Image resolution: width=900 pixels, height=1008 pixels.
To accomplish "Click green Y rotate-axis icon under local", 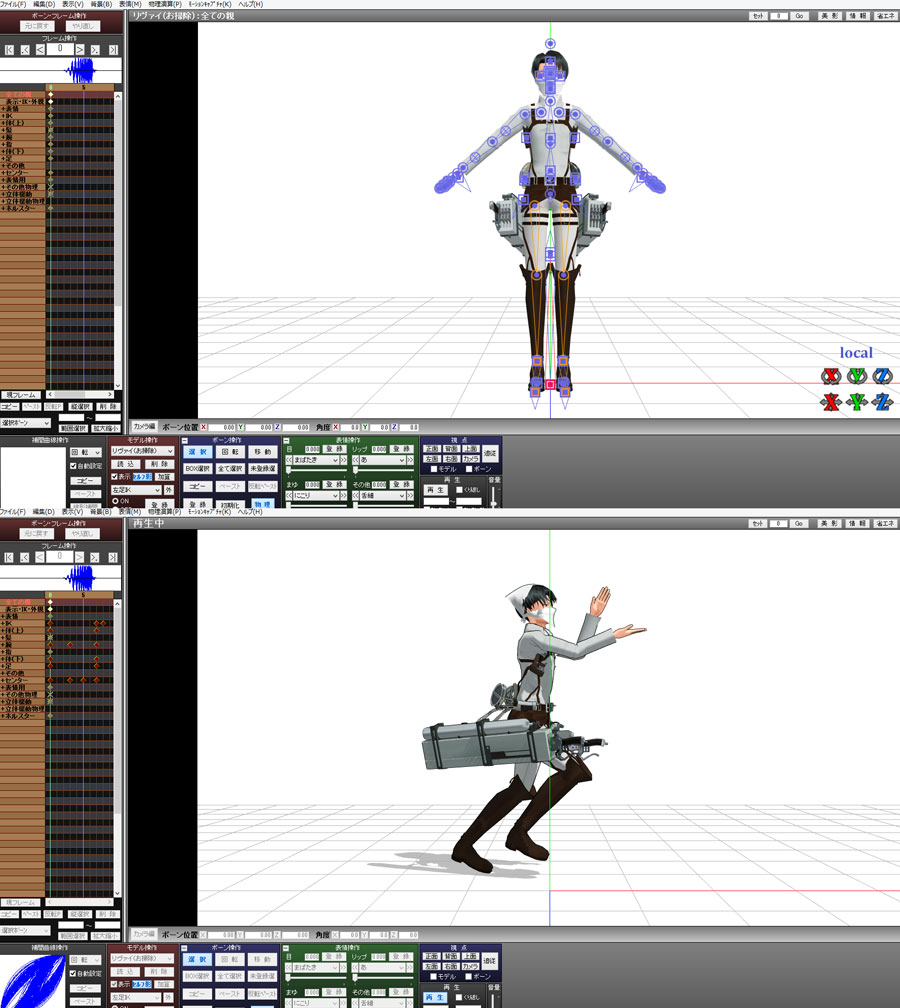I will pyautogui.click(x=856, y=375).
